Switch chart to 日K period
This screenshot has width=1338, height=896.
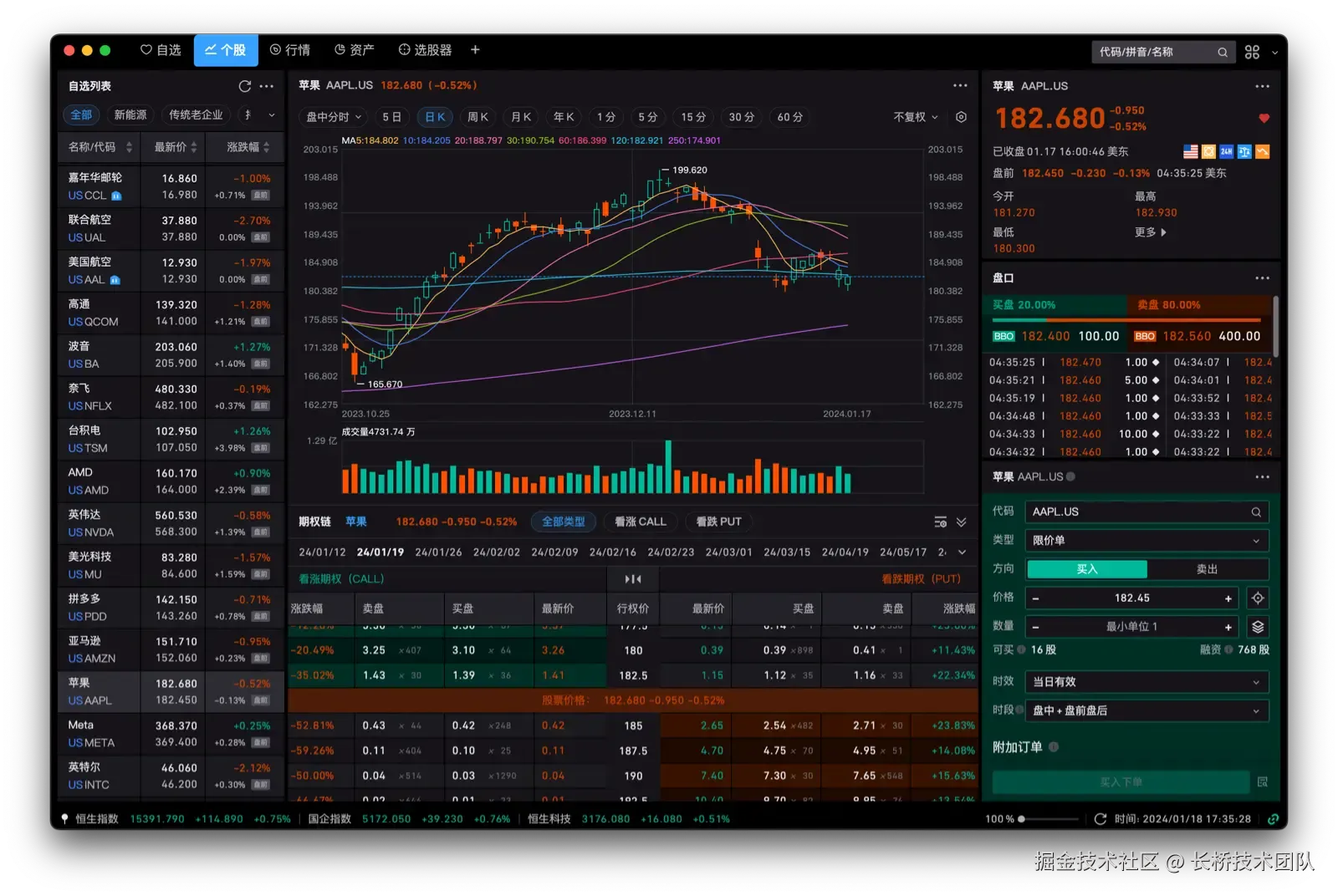(435, 117)
